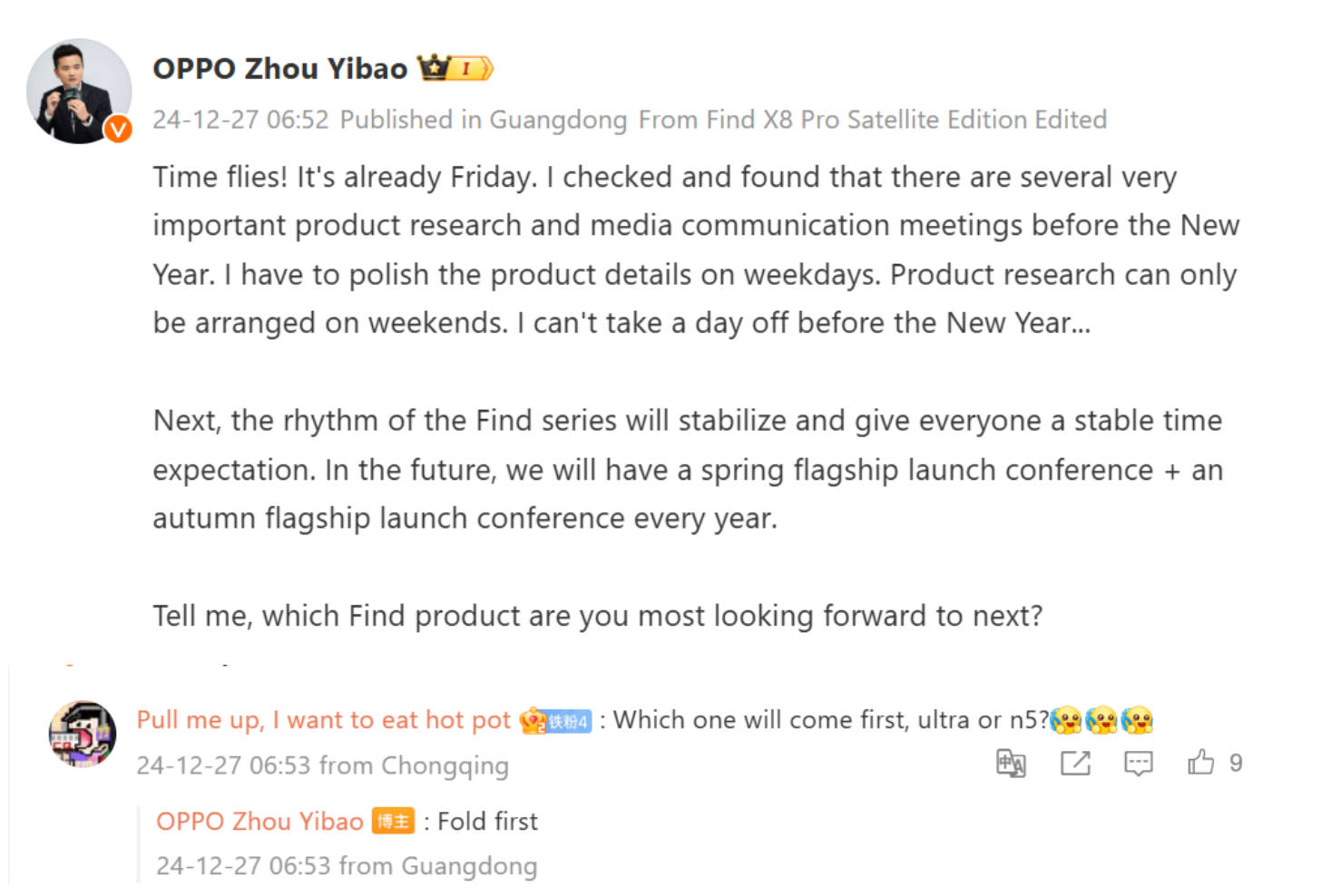Click the like count of 9

1235,764
